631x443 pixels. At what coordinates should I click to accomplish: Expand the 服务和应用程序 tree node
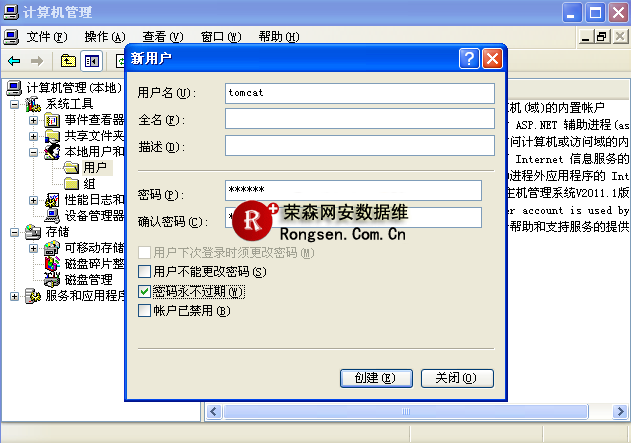[15, 296]
